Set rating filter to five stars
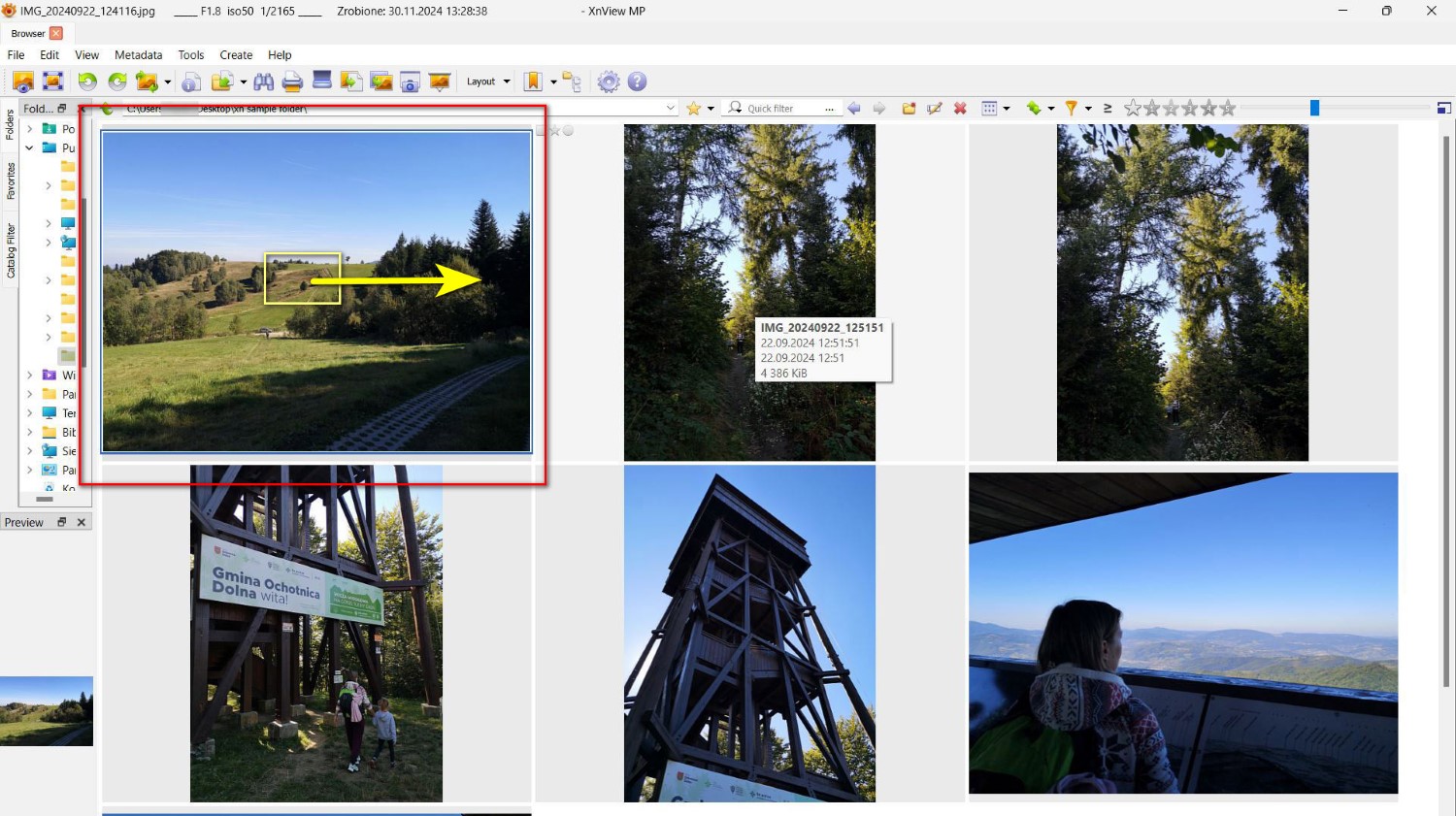 tap(1228, 109)
